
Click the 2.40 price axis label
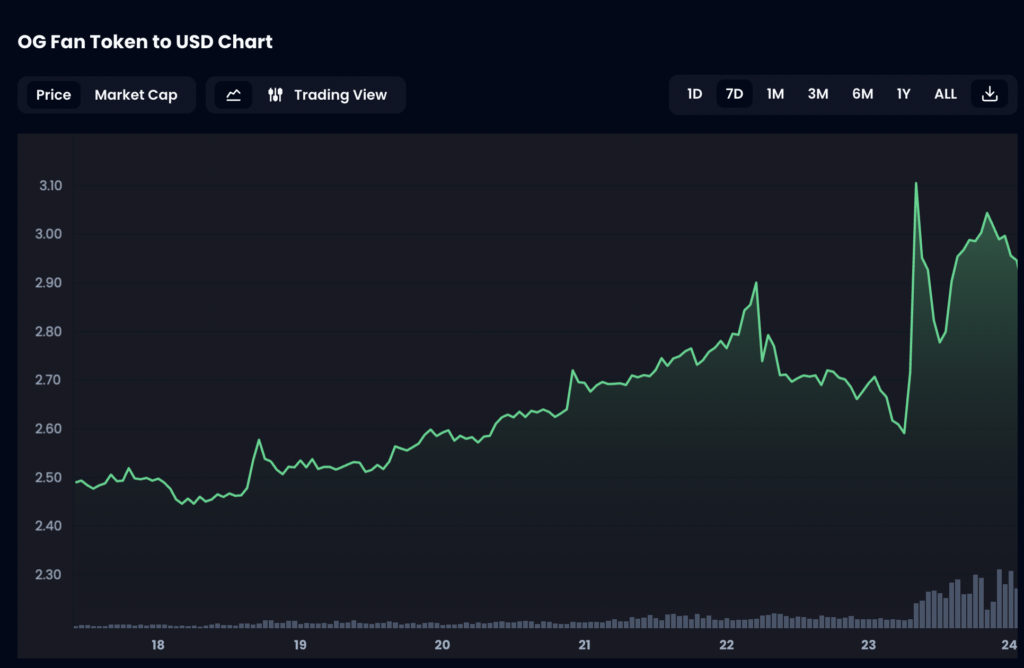(x=48, y=526)
